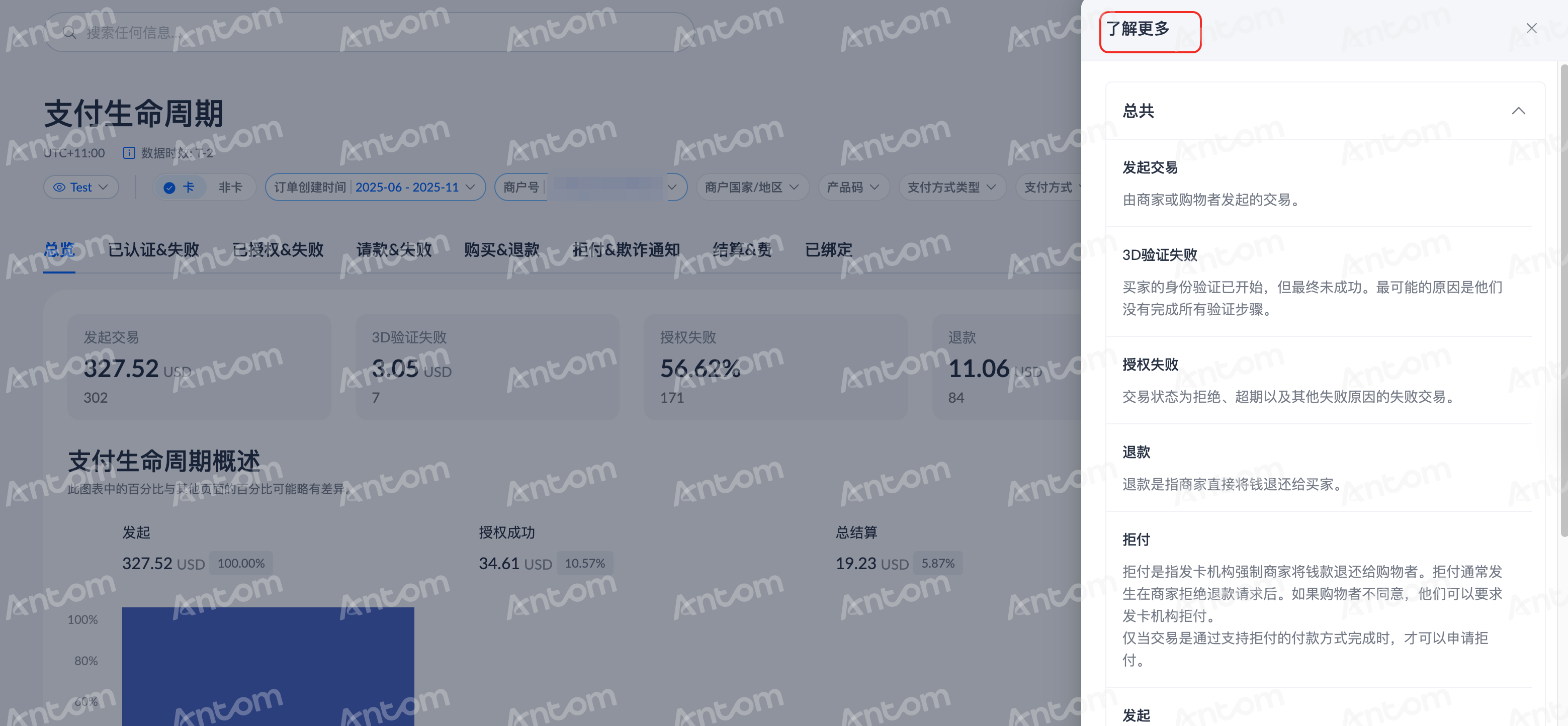
Task: Go to the 请款&失败 tab
Action: [394, 249]
